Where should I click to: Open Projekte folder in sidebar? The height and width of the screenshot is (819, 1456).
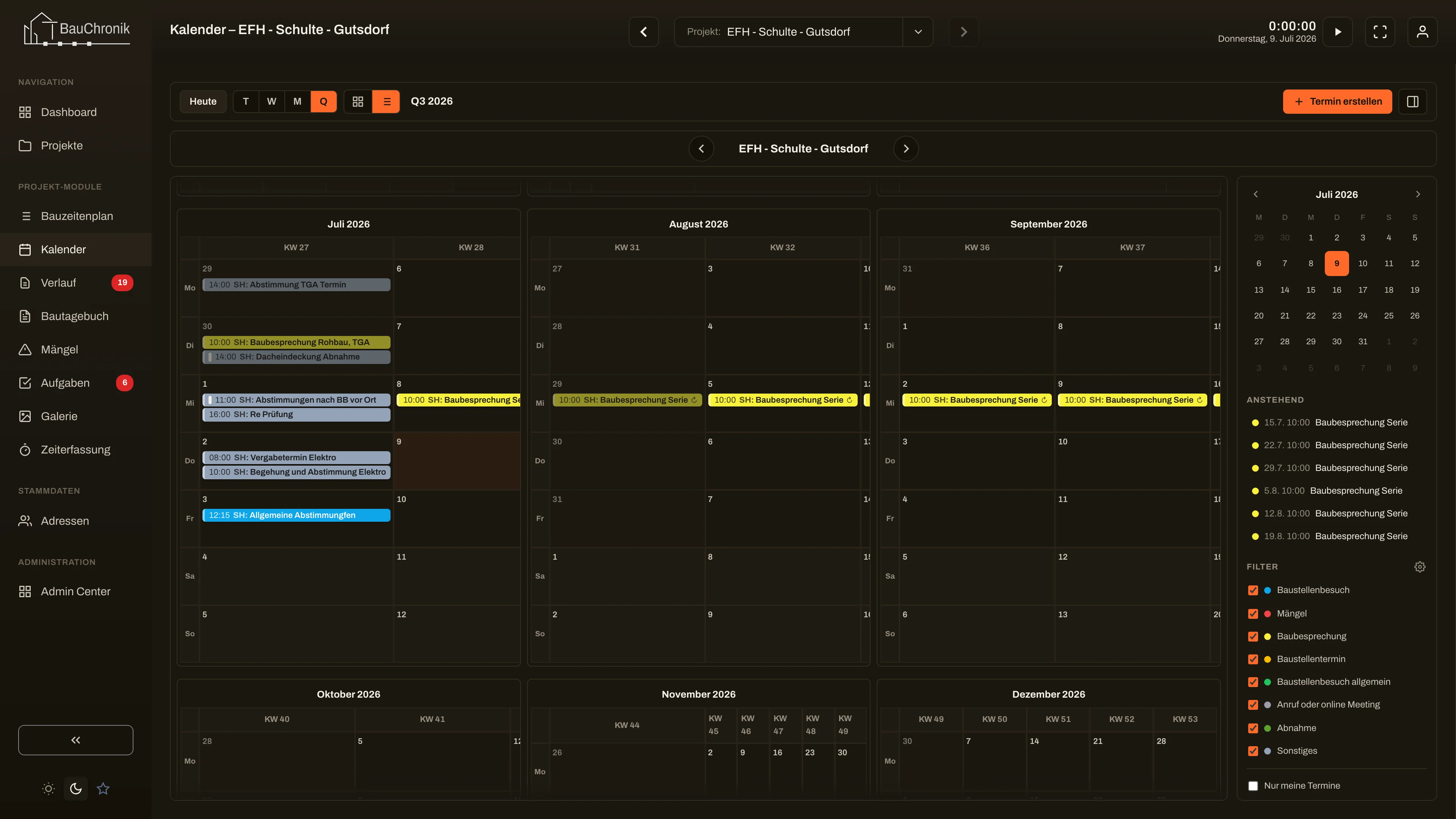click(76, 145)
